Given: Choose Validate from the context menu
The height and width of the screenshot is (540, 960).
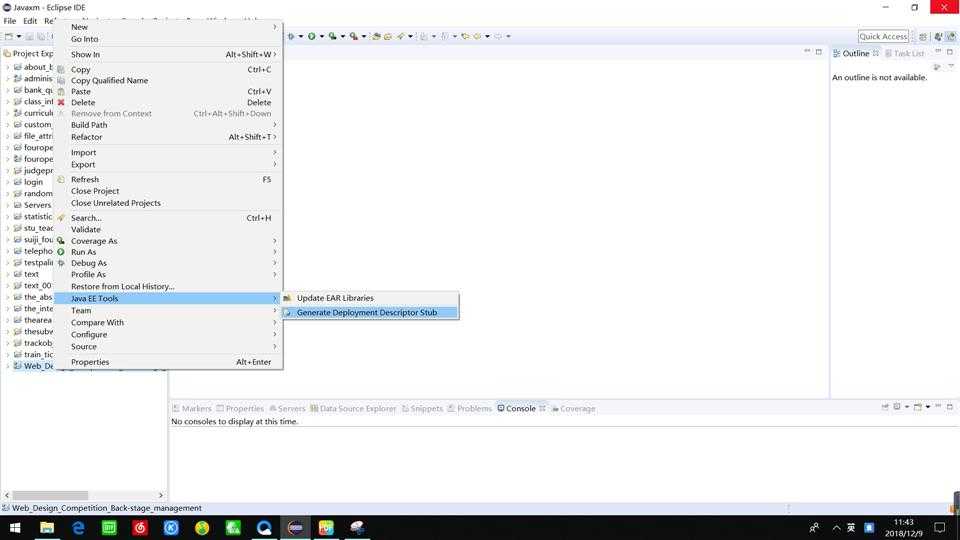Looking at the screenshot, I should [x=168, y=230].
